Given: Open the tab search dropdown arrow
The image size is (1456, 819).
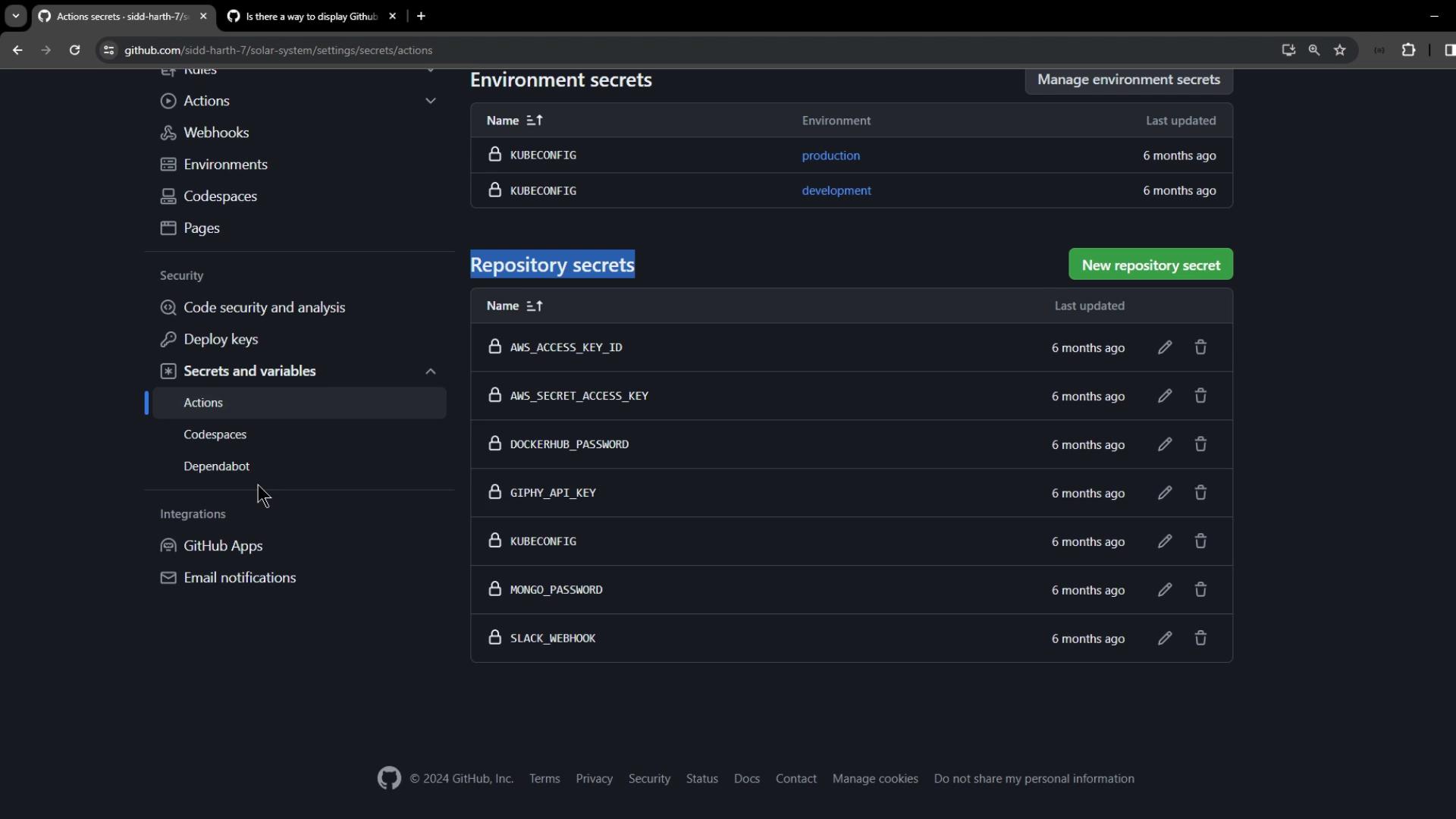Looking at the screenshot, I should 15,16.
